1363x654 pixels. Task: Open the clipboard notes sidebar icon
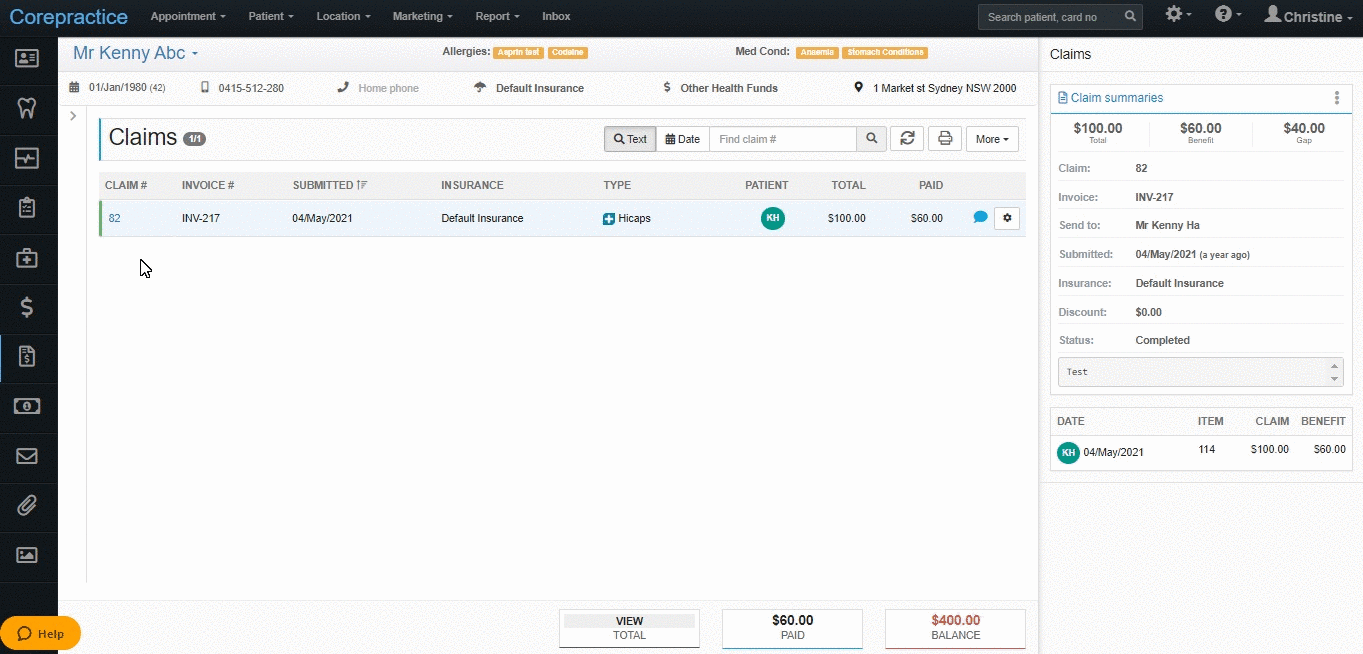27,207
